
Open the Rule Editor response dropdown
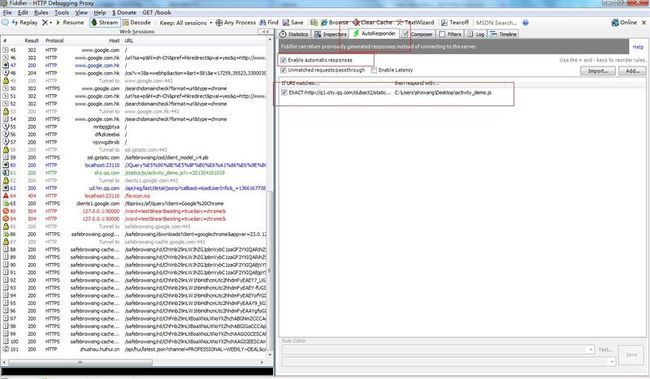pos(612,362)
